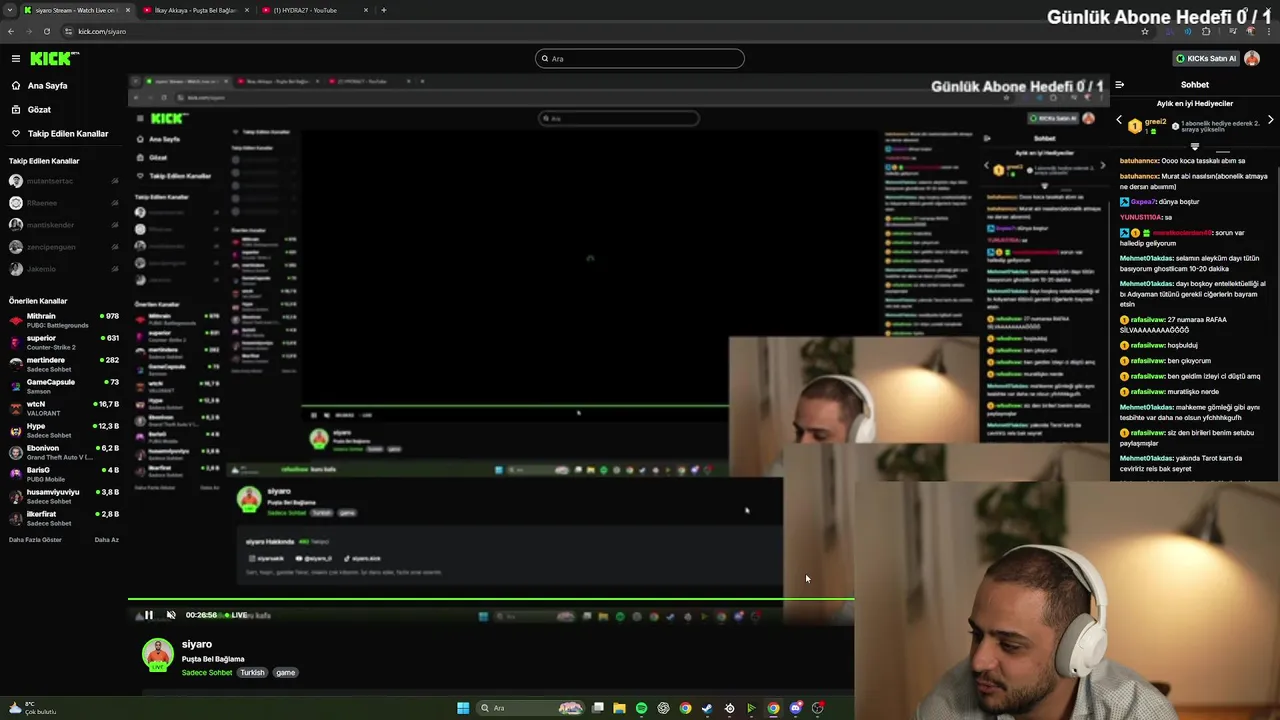Viewport: 1280px width, 720px height.
Task: Open Steam from the taskbar
Action: tap(707, 708)
